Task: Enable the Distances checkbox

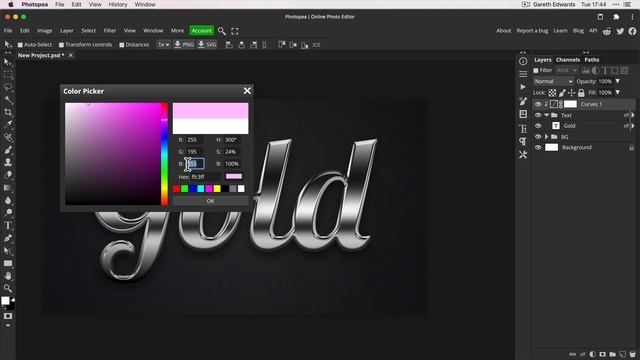Action: (122, 45)
